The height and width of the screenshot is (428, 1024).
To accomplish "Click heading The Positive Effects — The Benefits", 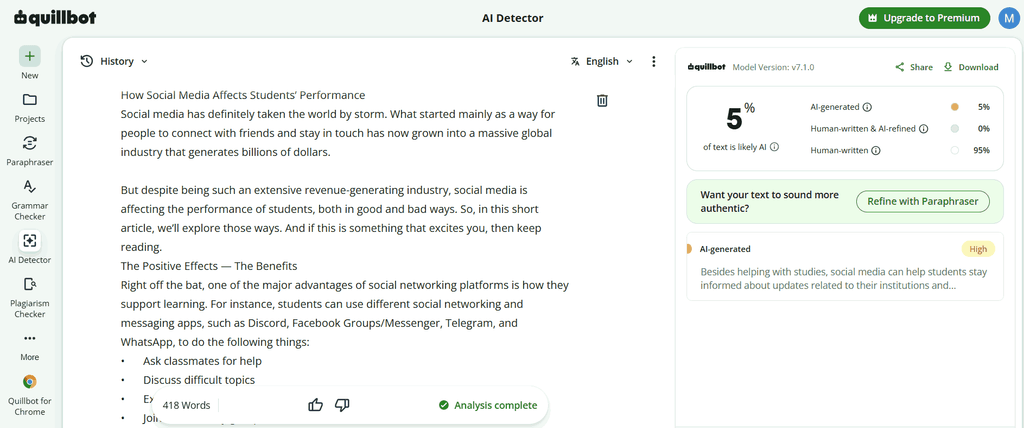I will pos(209,266).
